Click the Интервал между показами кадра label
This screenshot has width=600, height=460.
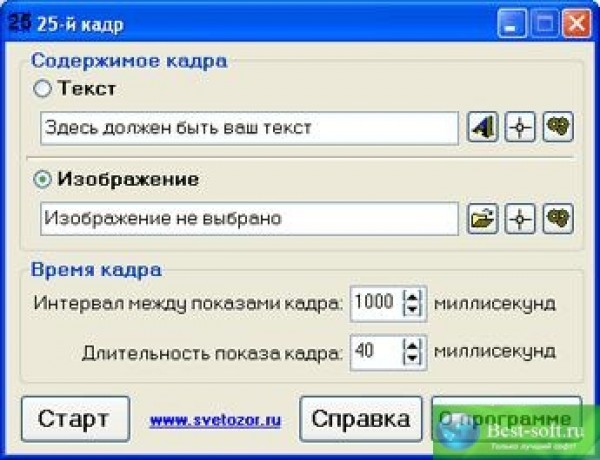(x=188, y=304)
